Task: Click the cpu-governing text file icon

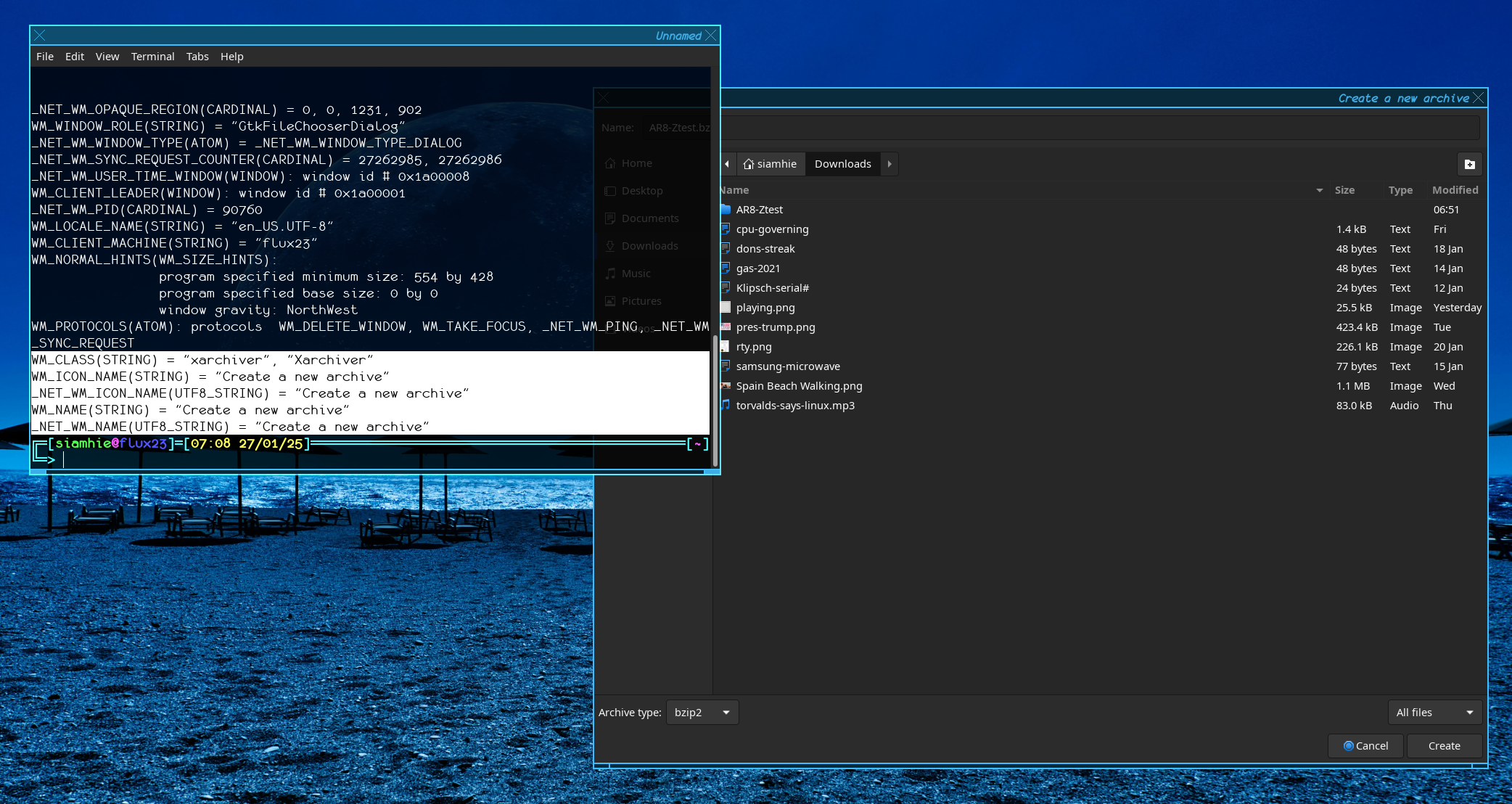Action: point(726,229)
